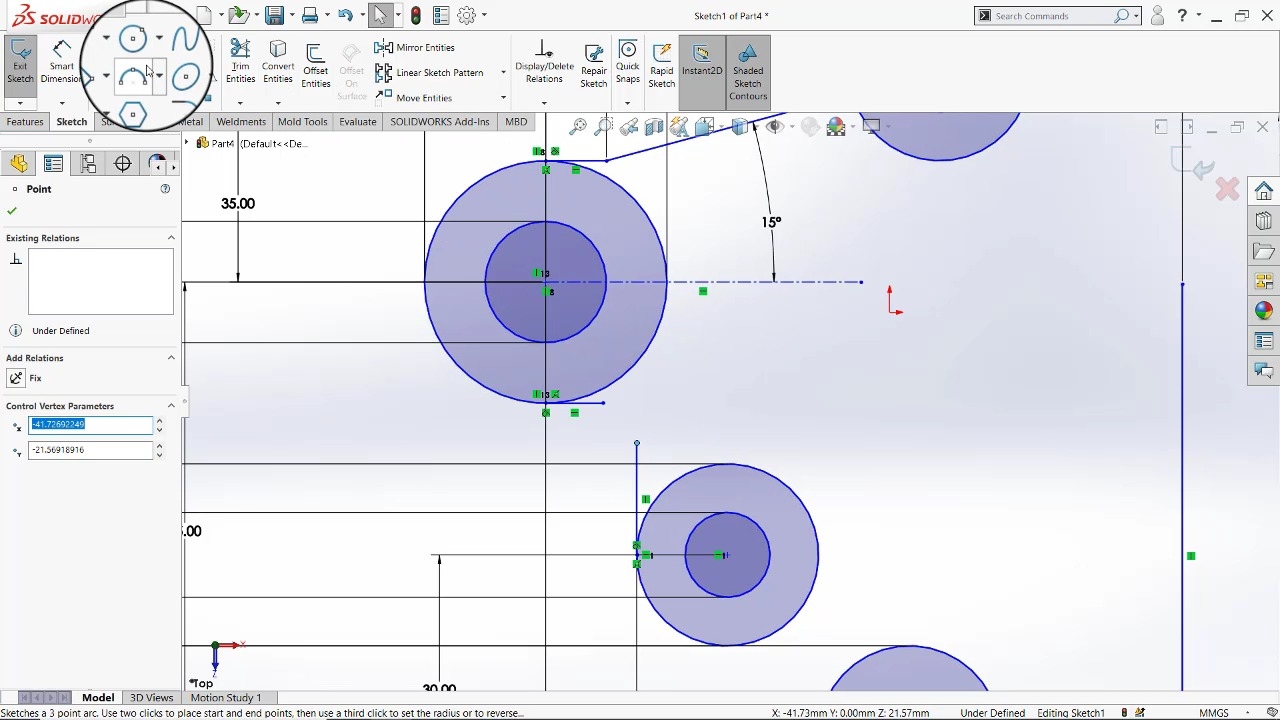
Task: Click the Exit Sketch button
Action: (20, 62)
